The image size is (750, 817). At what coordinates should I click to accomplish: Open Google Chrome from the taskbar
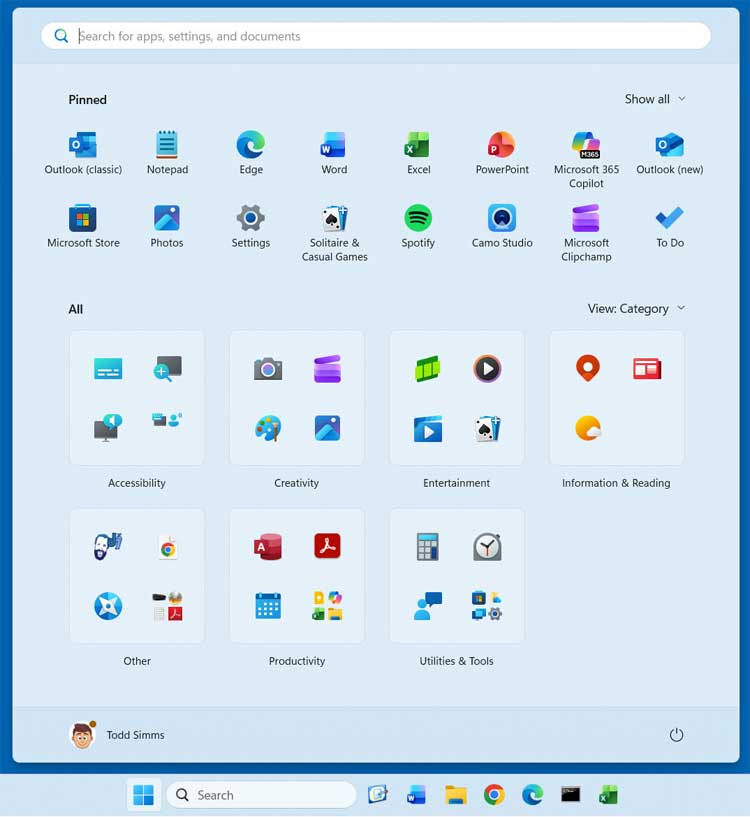point(494,795)
